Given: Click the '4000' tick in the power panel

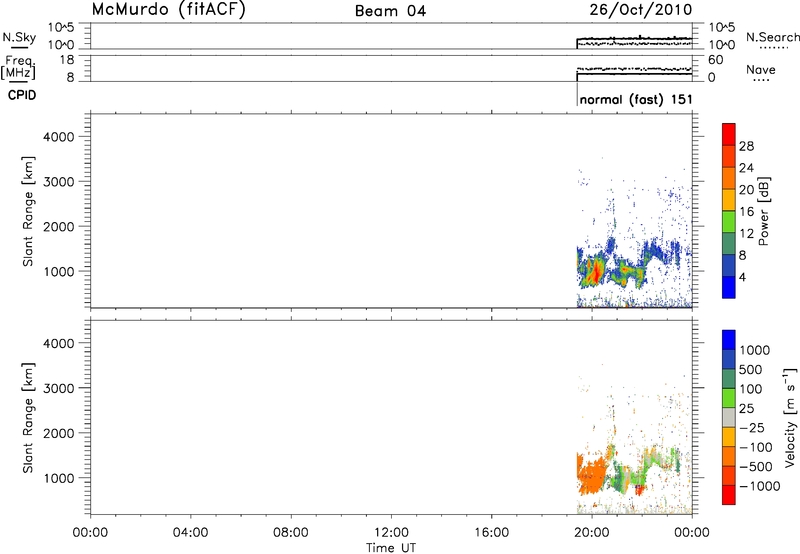Looking at the screenshot, I should [59, 137].
